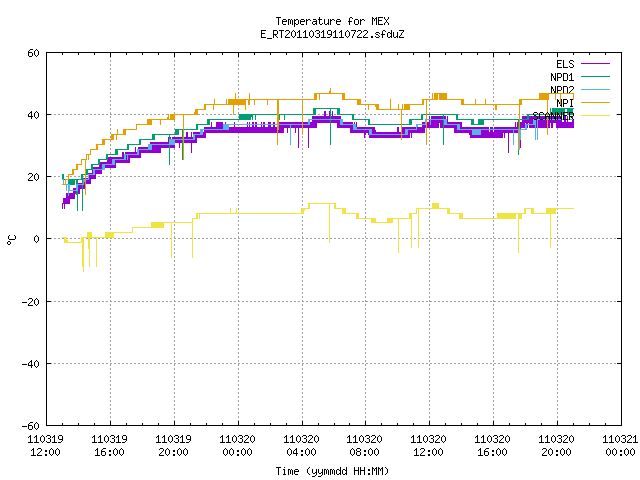Click the chart title 'Temperature for MEX'
The width and height of the screenshot is (640, 480).
click(x=332, y=21)
